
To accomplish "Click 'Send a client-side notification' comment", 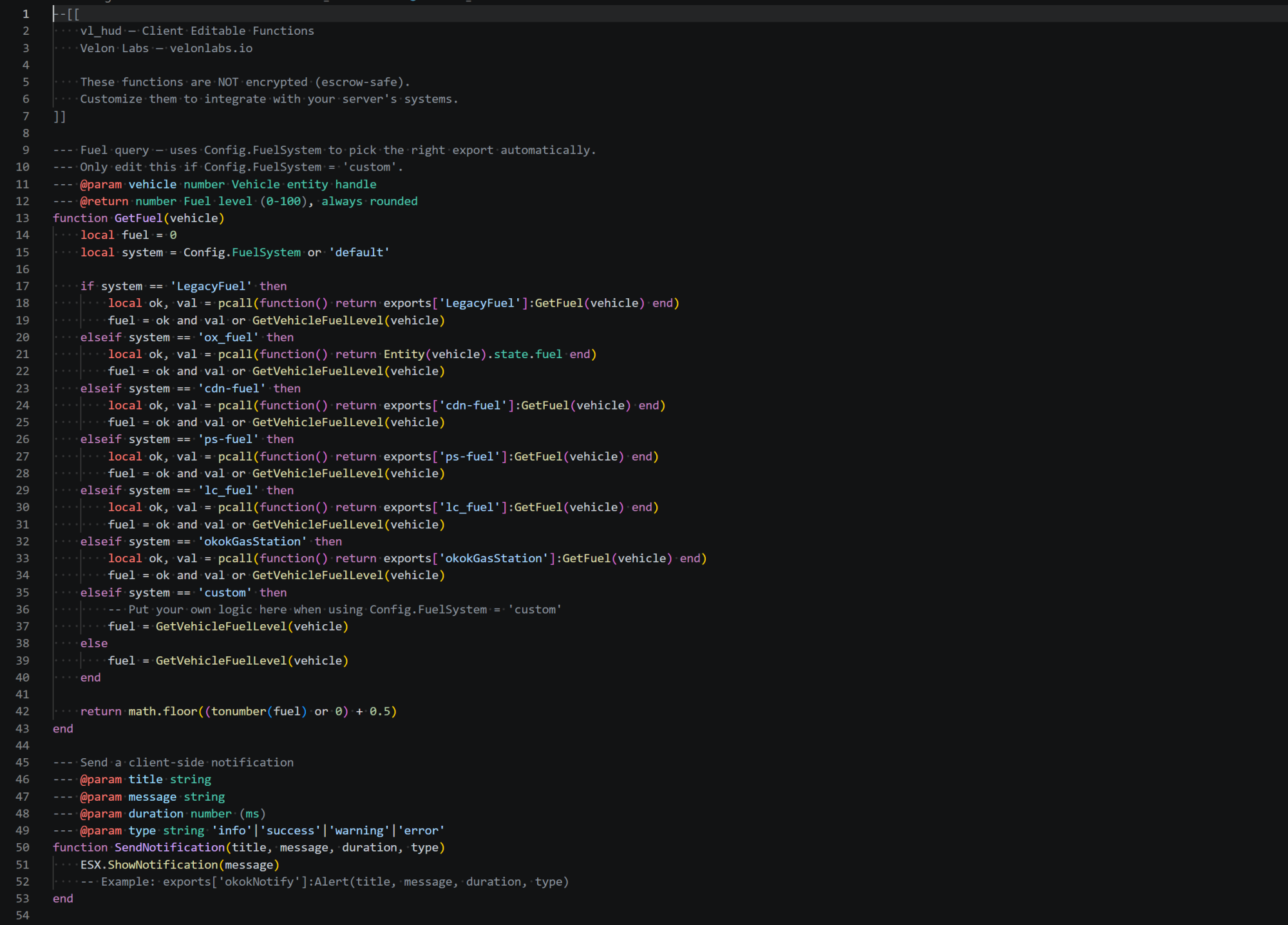I will tap(173, 762).
